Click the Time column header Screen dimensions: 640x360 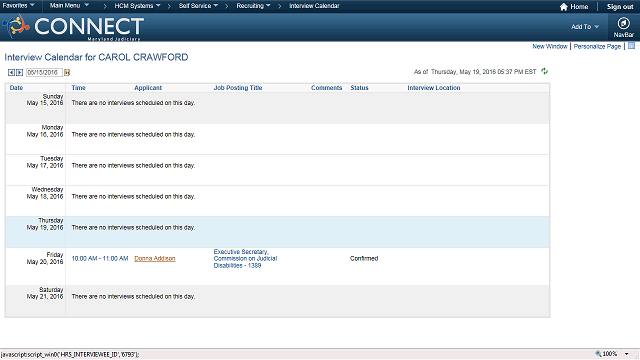[x=78, y=88]
